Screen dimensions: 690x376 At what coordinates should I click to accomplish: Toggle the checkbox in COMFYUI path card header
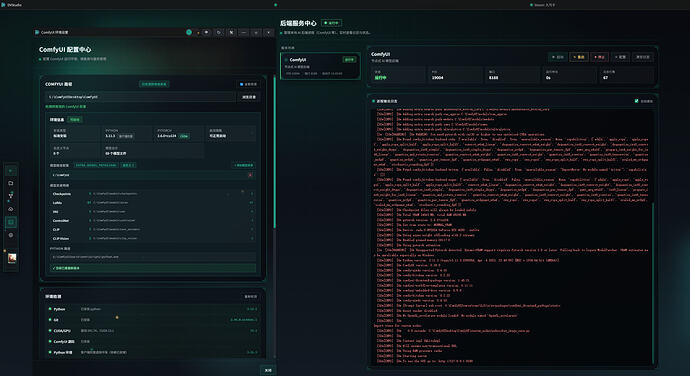point(241,84)
